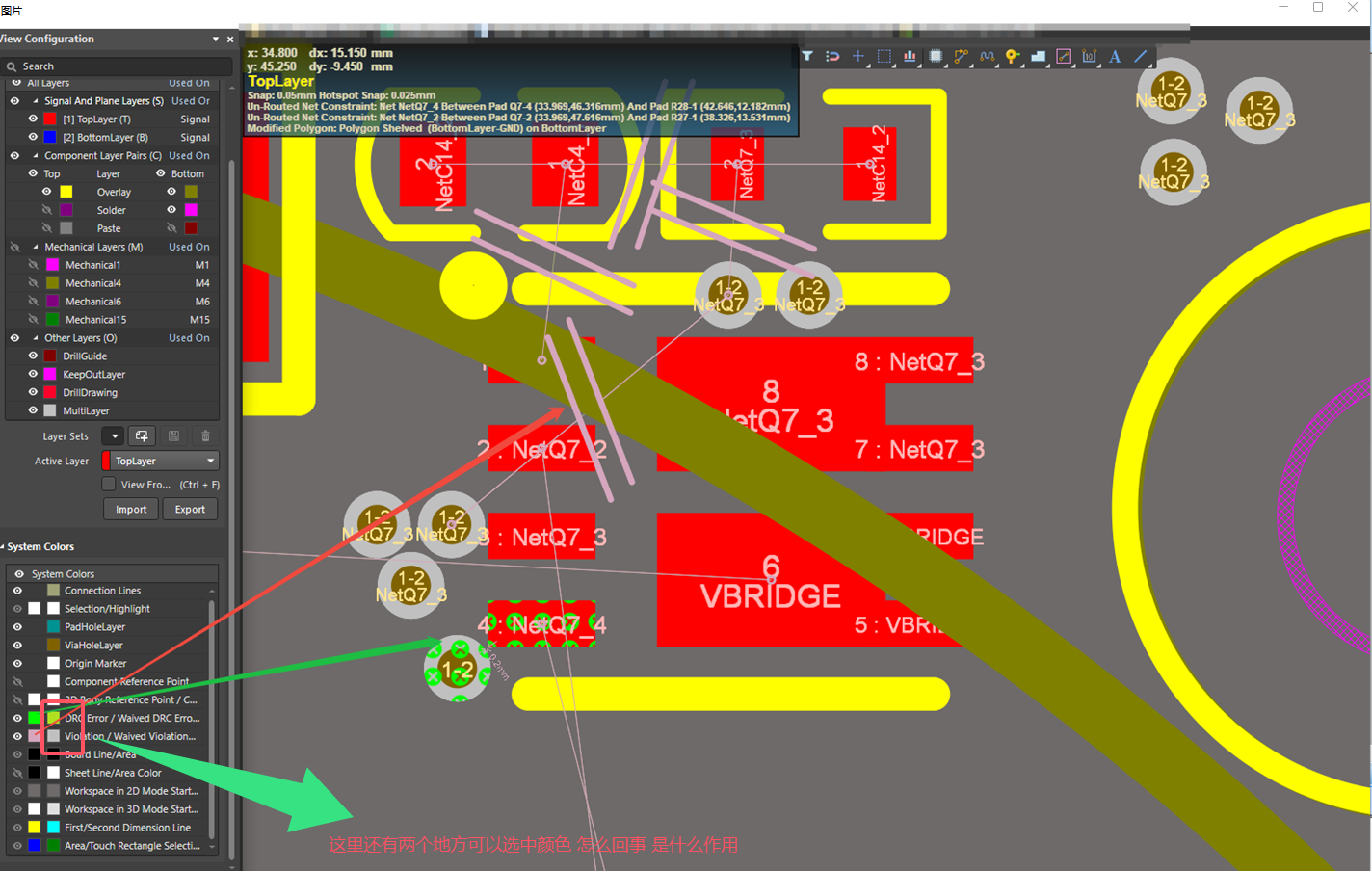The height and width of the screenshot is (871, 1372).
Task: Toggle visibility of Connection Lines
Action: (17, 591)
